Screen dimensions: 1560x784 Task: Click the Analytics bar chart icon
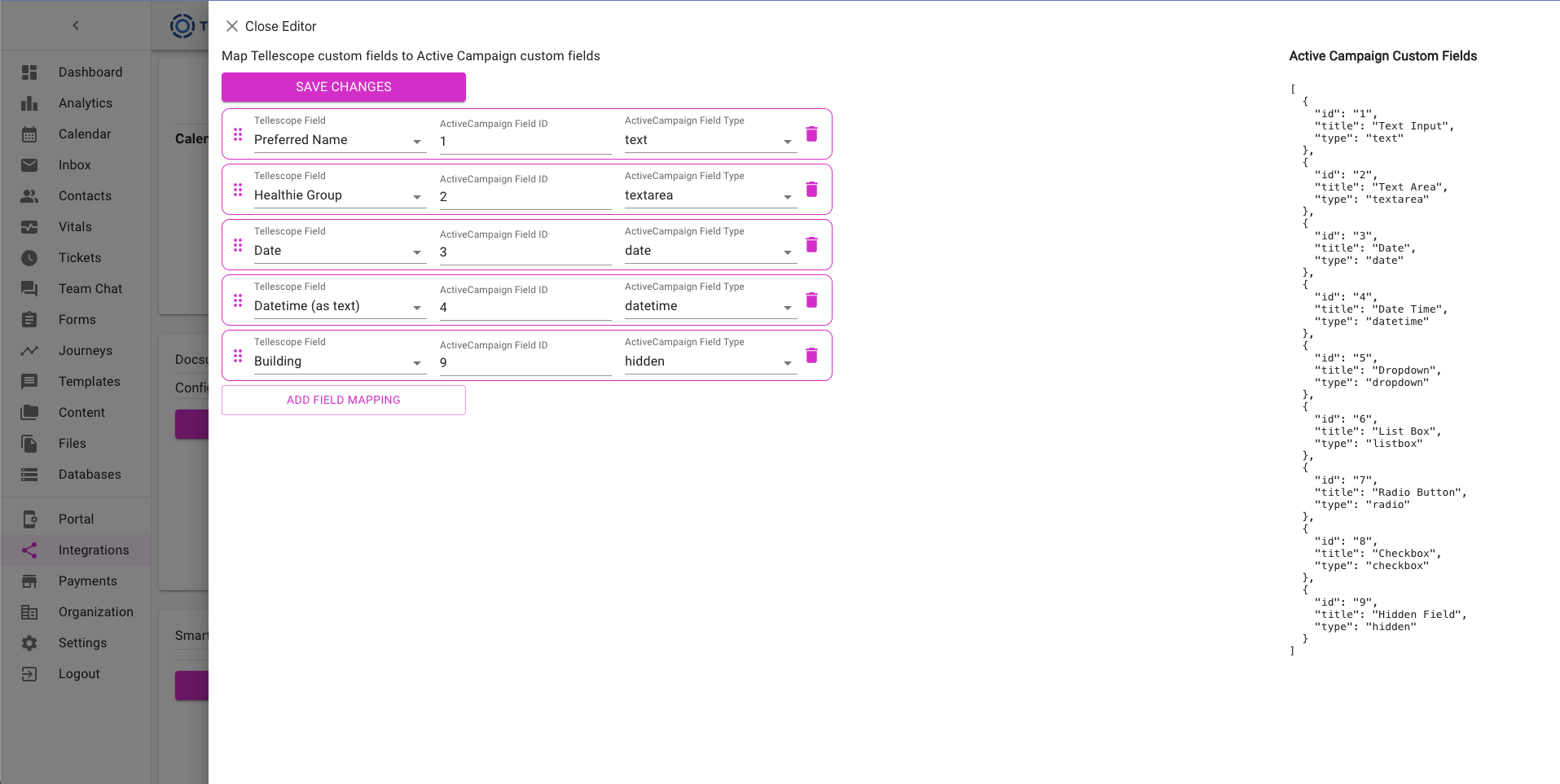coord(29,103)
